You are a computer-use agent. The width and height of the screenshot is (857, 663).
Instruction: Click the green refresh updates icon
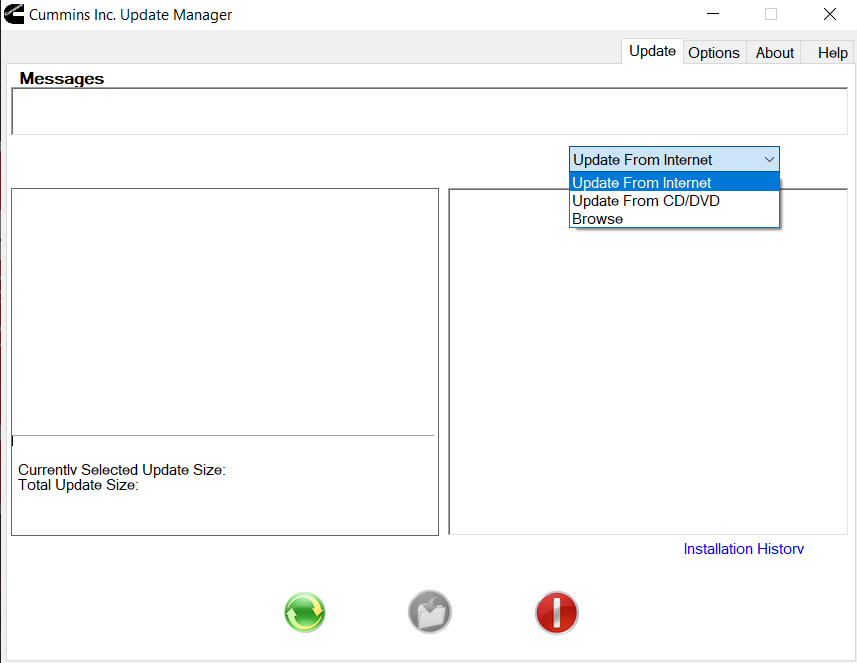[x=304, y=612]
